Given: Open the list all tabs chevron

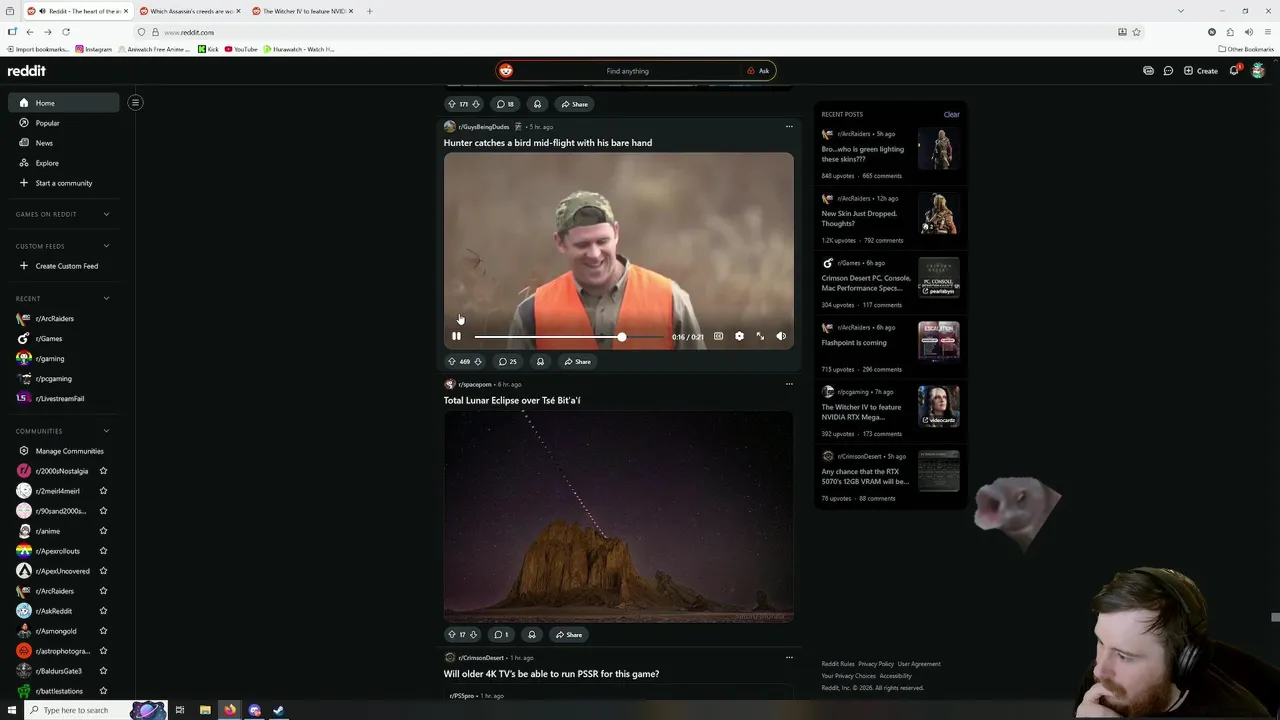Looking at the screenshot, I should point(1181,11).
